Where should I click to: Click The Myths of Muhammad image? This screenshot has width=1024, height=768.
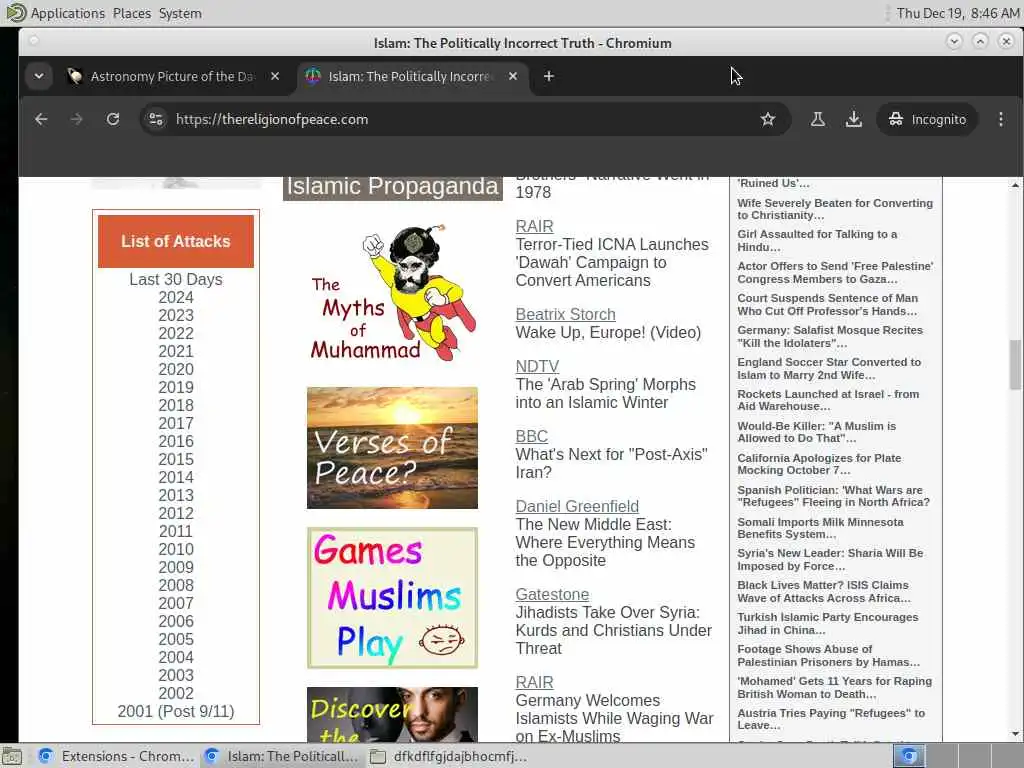click(x=392, y=292)
